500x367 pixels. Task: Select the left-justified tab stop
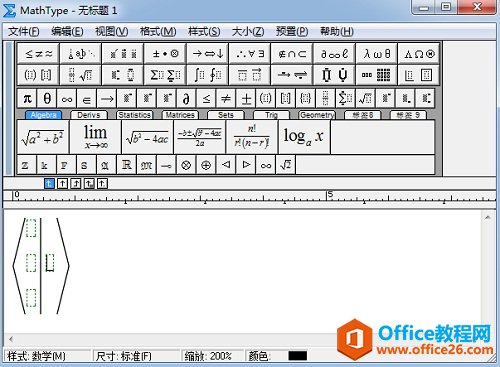(49, 183)
